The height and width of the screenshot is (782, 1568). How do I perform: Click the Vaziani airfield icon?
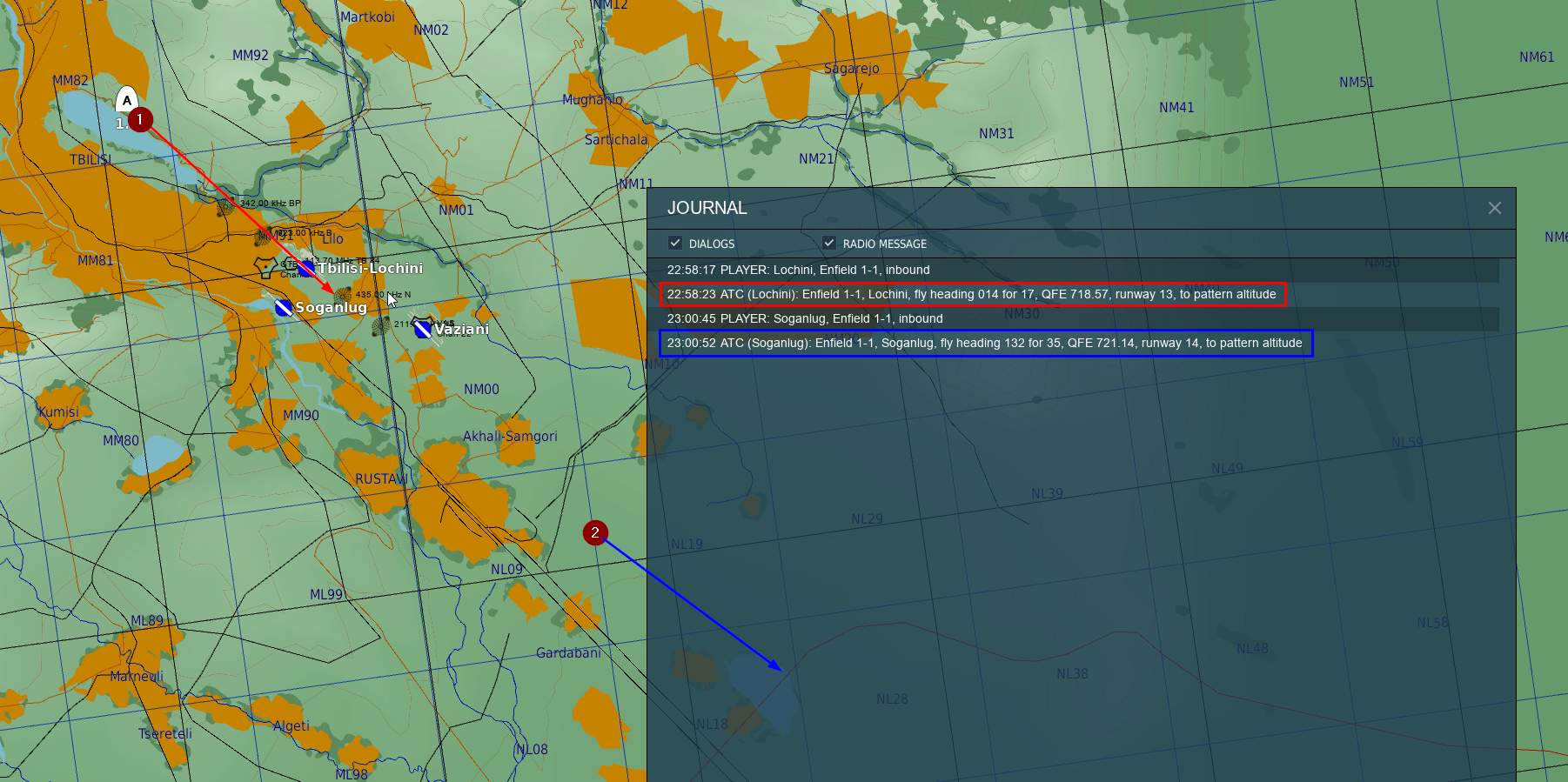click(423, 329)
